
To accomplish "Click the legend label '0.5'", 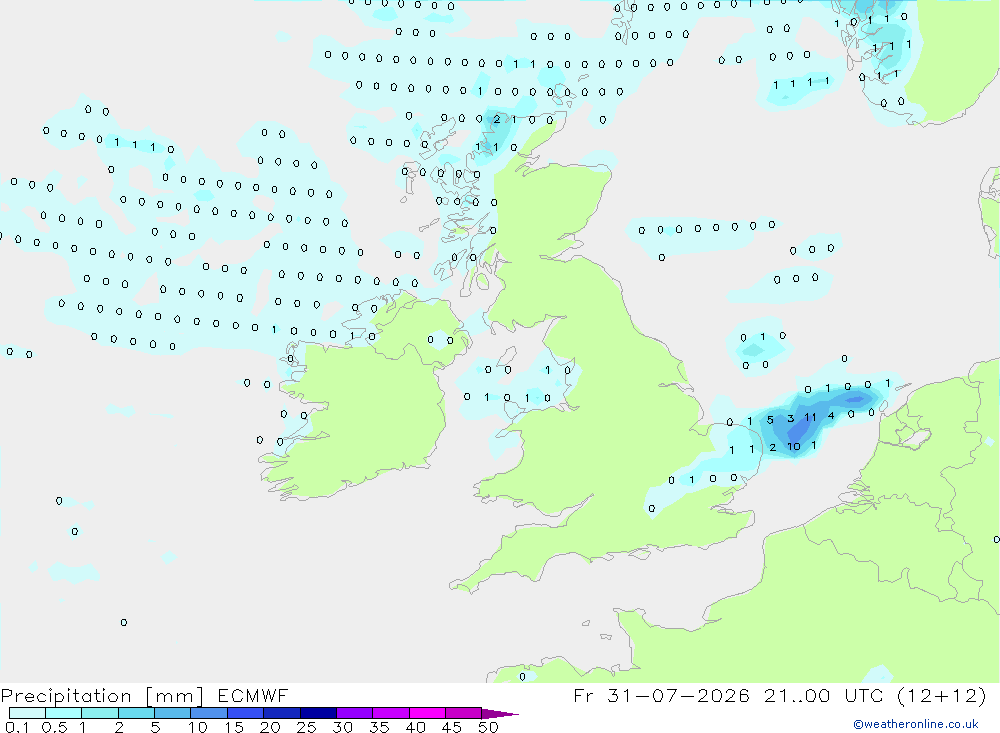I will pos(54,727).
